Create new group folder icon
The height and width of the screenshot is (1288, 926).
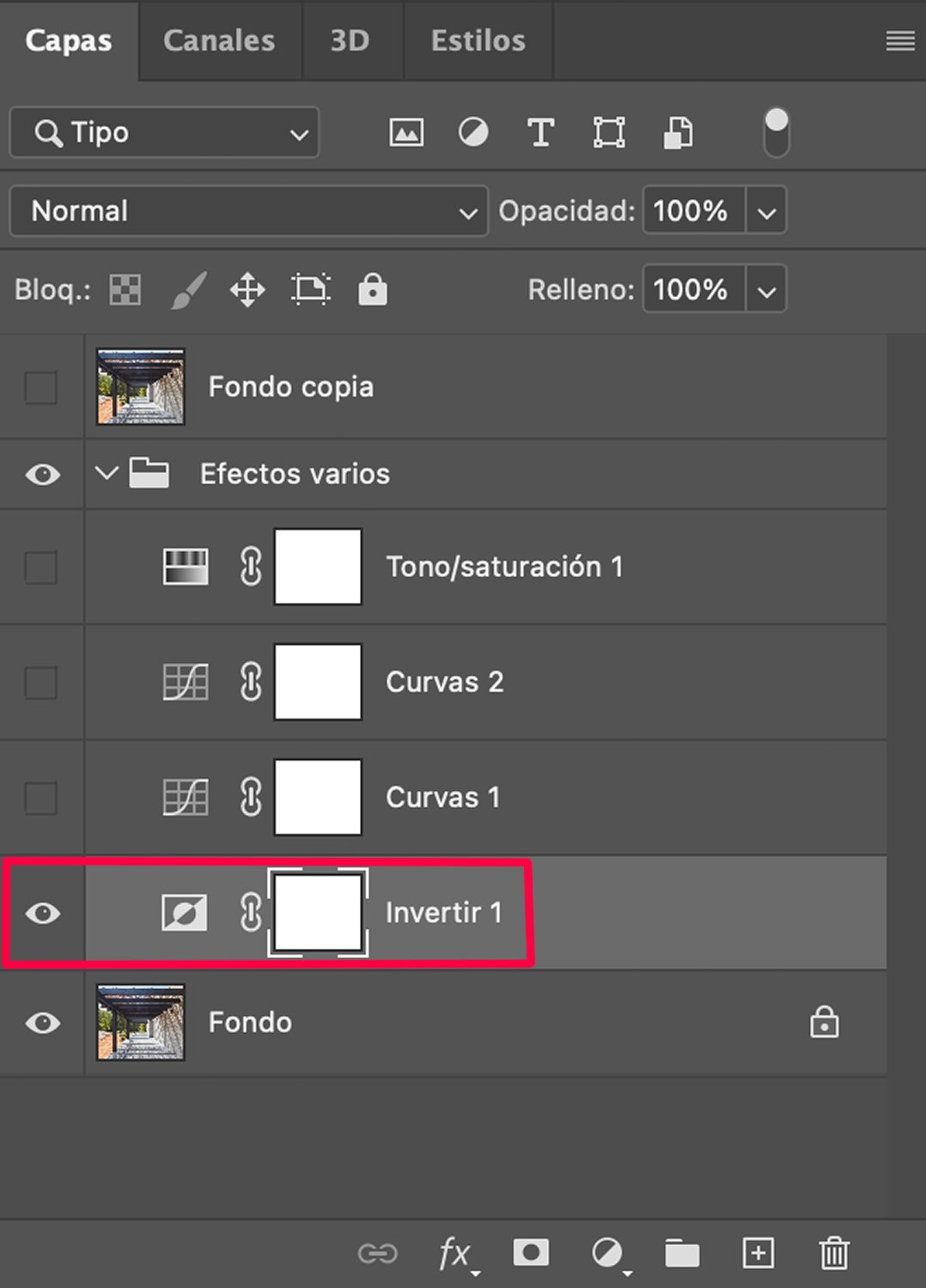point(682,1253)
